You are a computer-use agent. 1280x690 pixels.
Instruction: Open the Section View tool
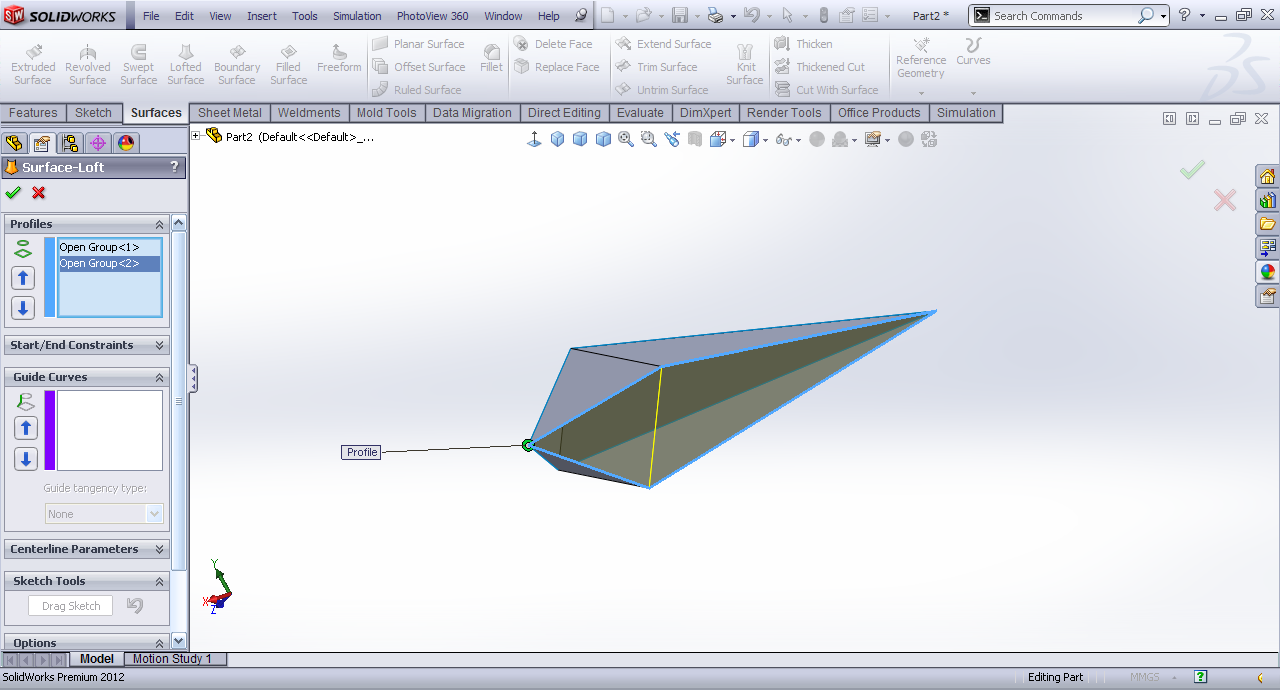(695, 140)
